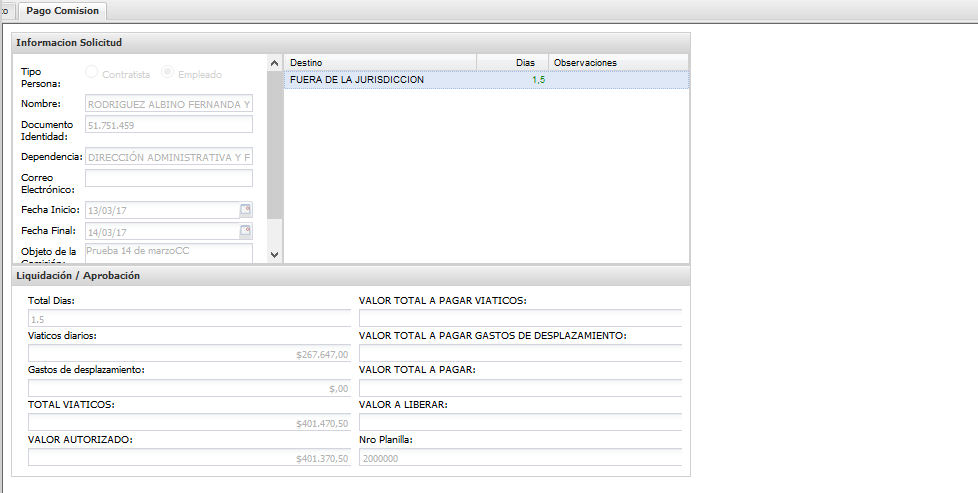
Task: Select the Contratista radio button
Action: pyautogui.click(x=92, y=73)
